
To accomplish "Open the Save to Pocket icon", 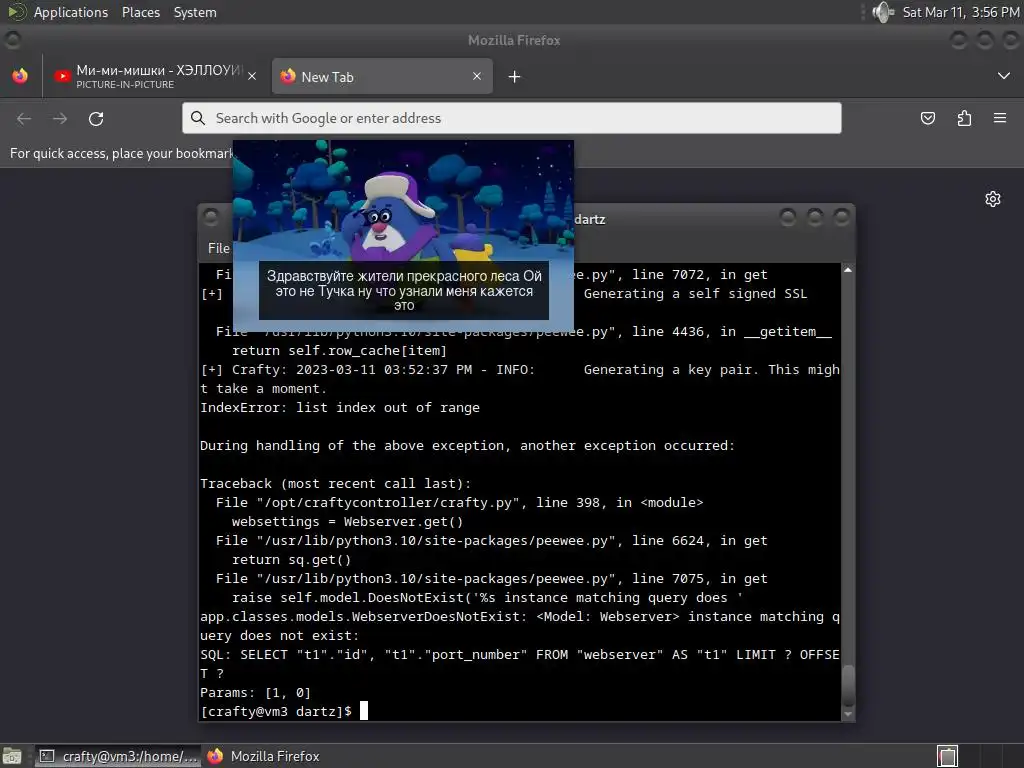I will click(x=928, y=118).
